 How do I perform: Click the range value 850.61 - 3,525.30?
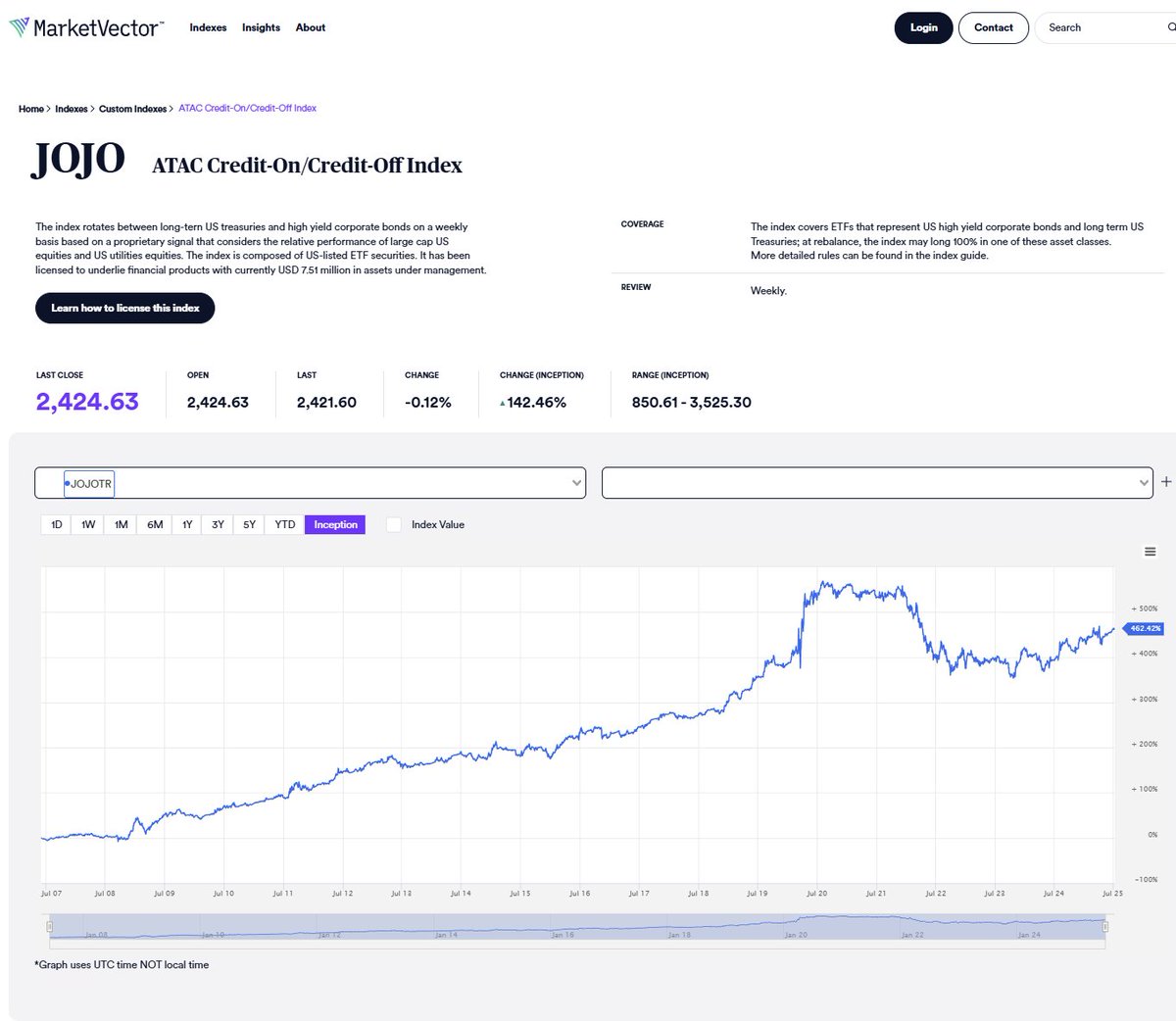pos(692,402)
